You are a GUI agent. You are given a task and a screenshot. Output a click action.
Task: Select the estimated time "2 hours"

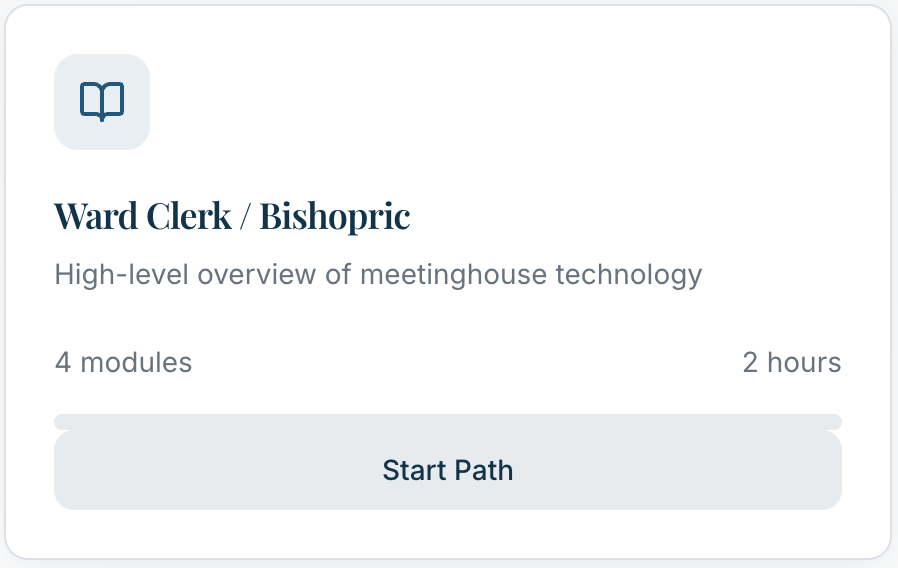point(791,362)
